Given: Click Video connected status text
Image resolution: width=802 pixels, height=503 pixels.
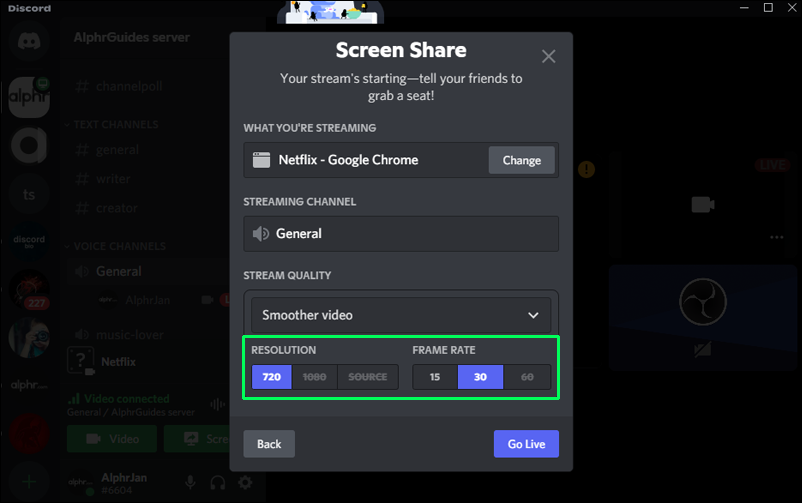Looking at the screenshot, I should pyautogui.click(x=126, y=399).
